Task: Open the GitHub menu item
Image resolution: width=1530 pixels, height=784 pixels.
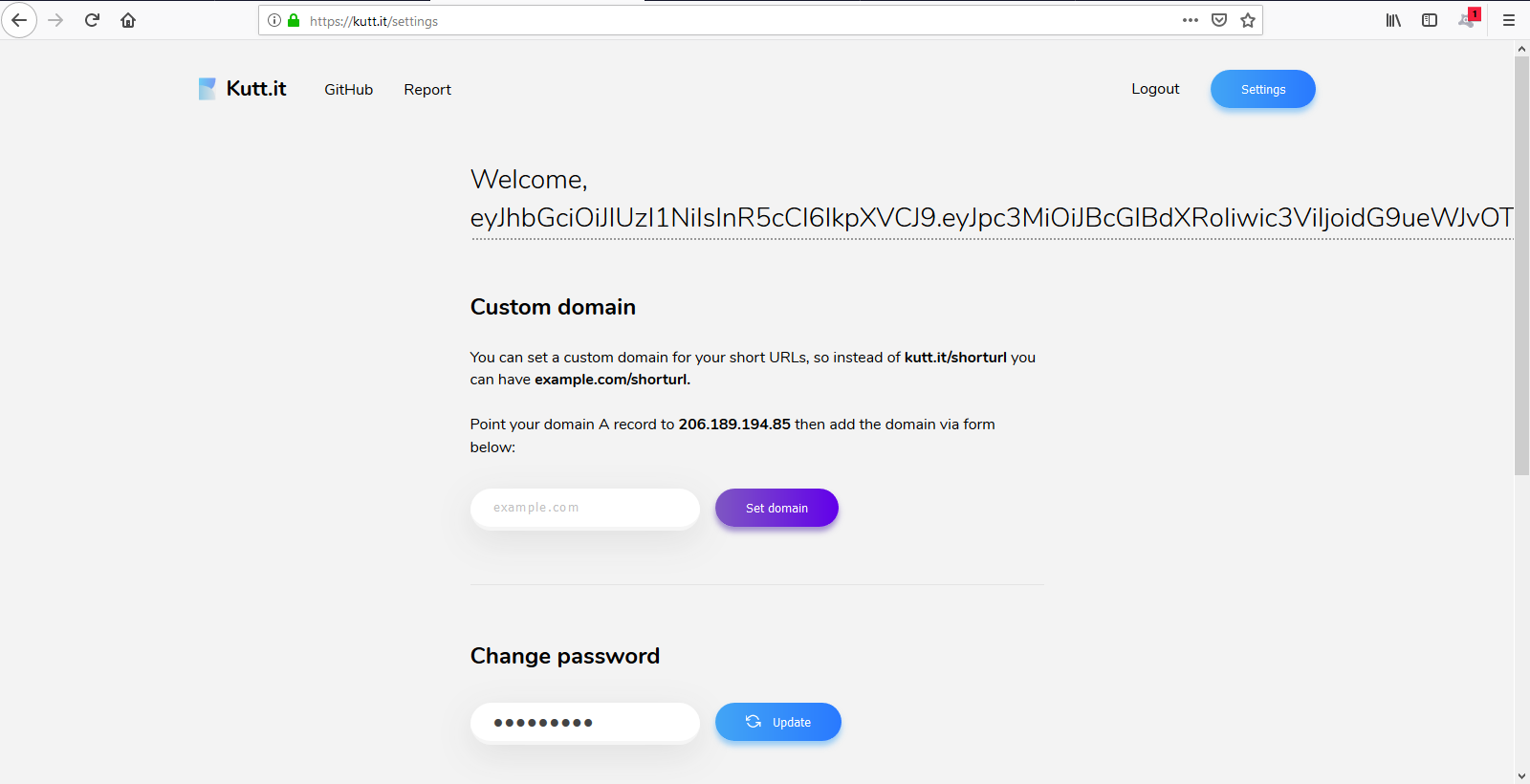Action: point(348,89)
